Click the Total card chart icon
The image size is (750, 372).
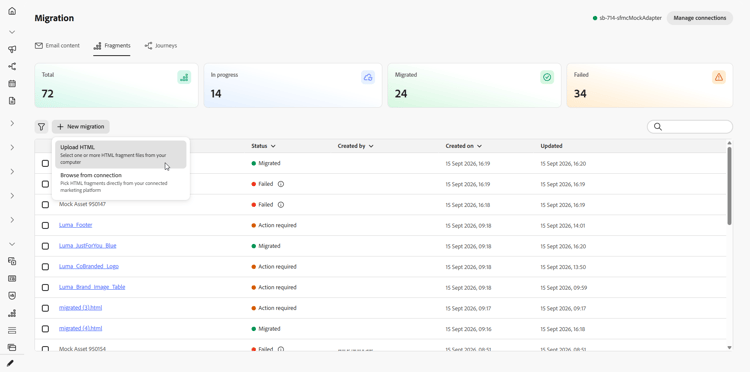pos(184,77)
